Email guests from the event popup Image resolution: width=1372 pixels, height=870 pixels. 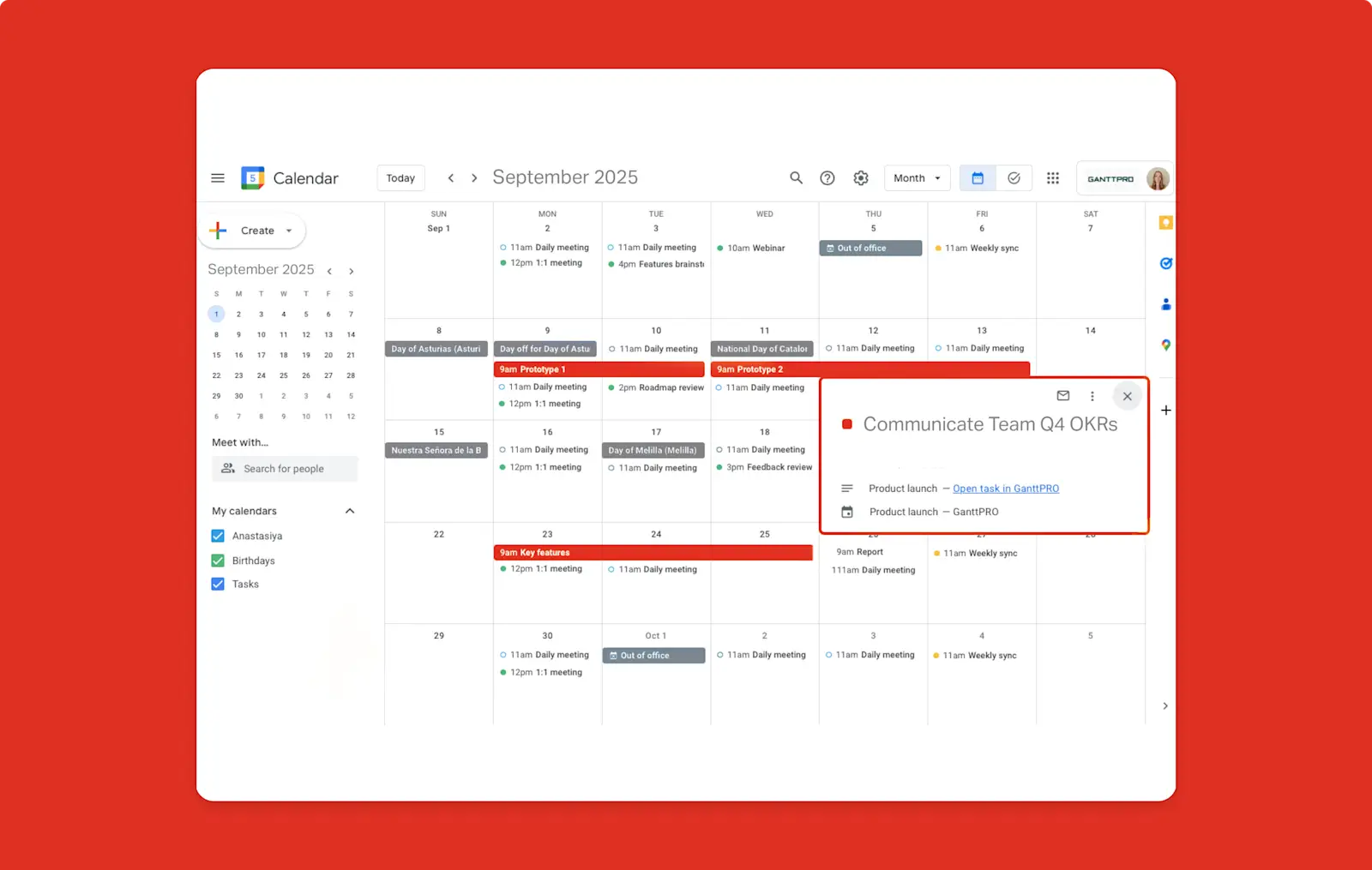point(1062,396)
